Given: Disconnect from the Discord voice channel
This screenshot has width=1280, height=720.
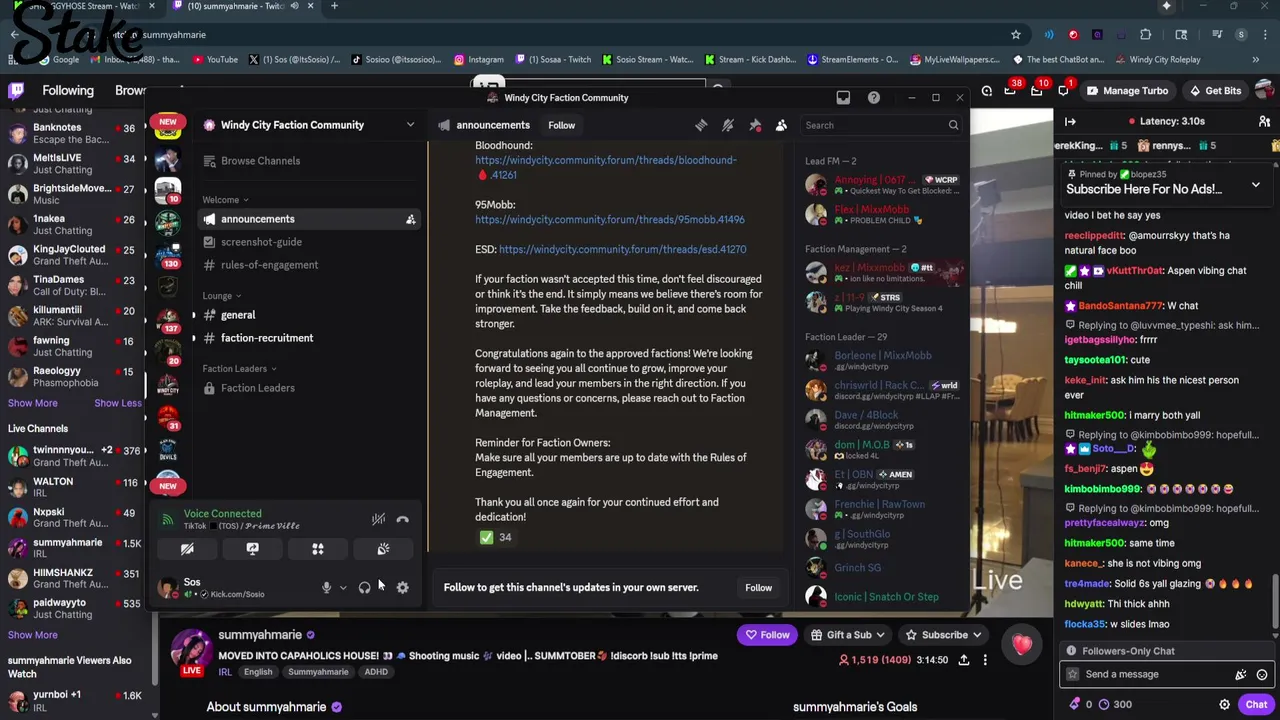Looking at the screenshot, I should point(402,519).
